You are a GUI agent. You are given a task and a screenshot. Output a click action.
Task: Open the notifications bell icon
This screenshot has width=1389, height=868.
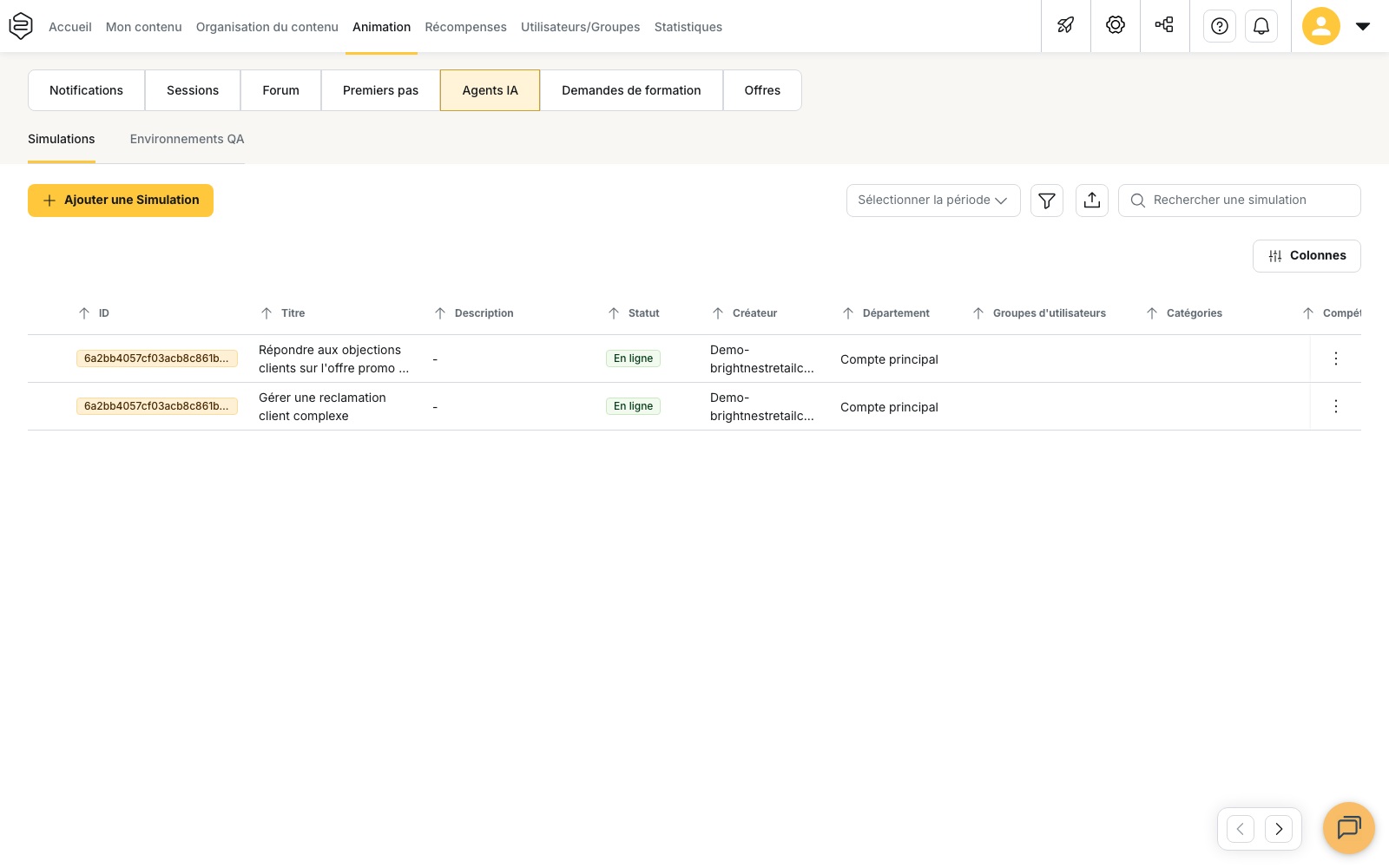coord(1261,26)
